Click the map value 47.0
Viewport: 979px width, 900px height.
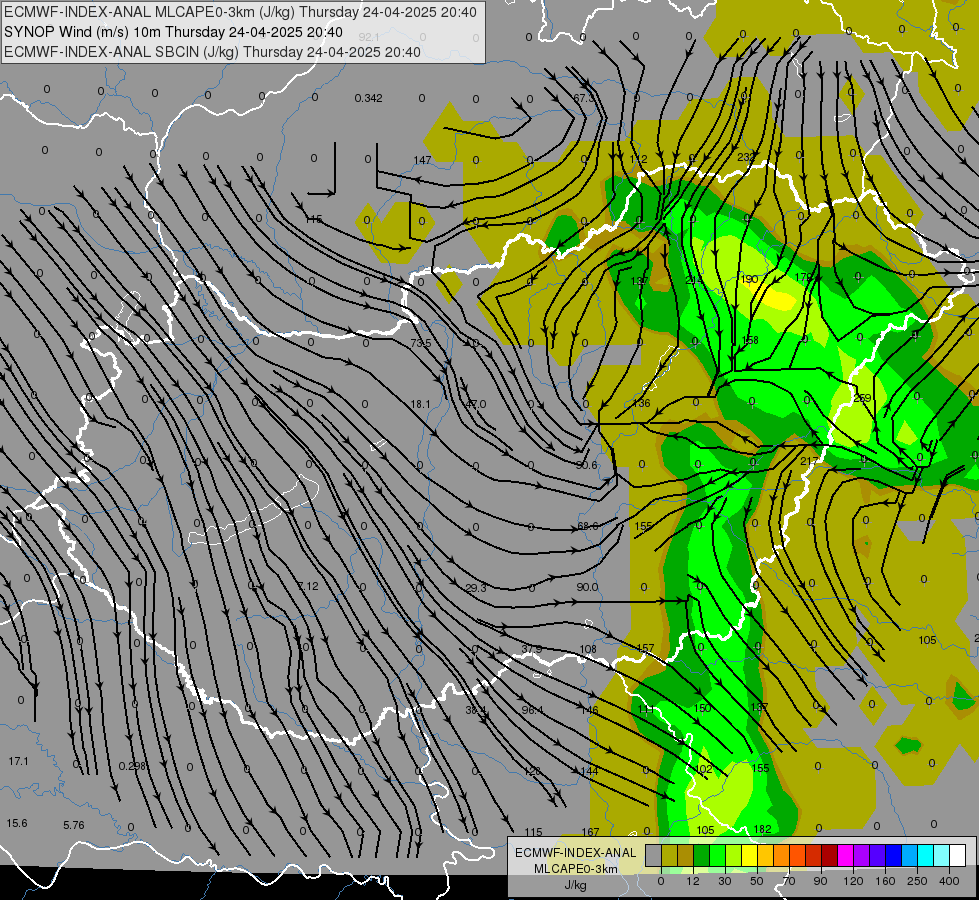pyautogui.click(x=475, y=404)
